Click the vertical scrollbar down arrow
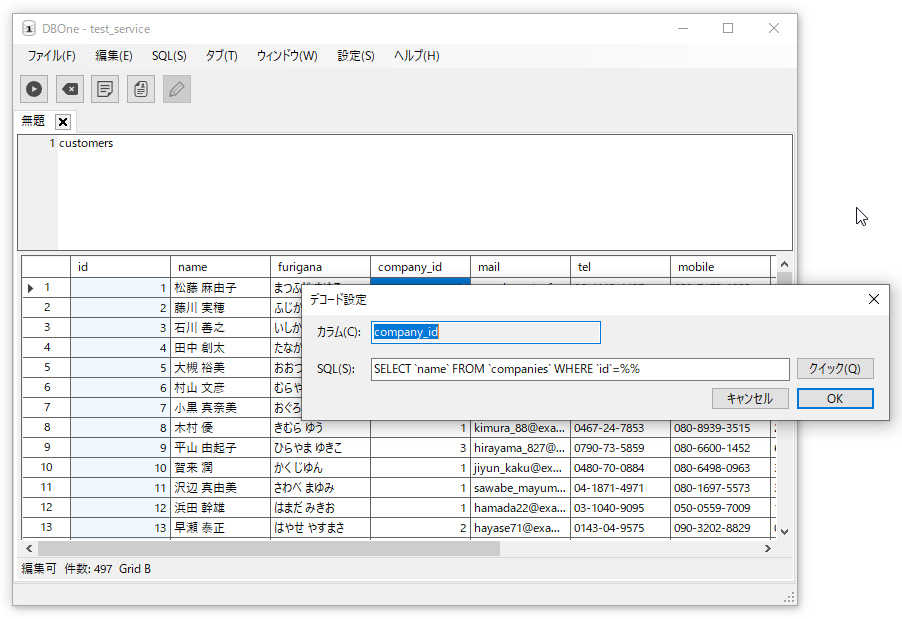 (x=784, y=531)
